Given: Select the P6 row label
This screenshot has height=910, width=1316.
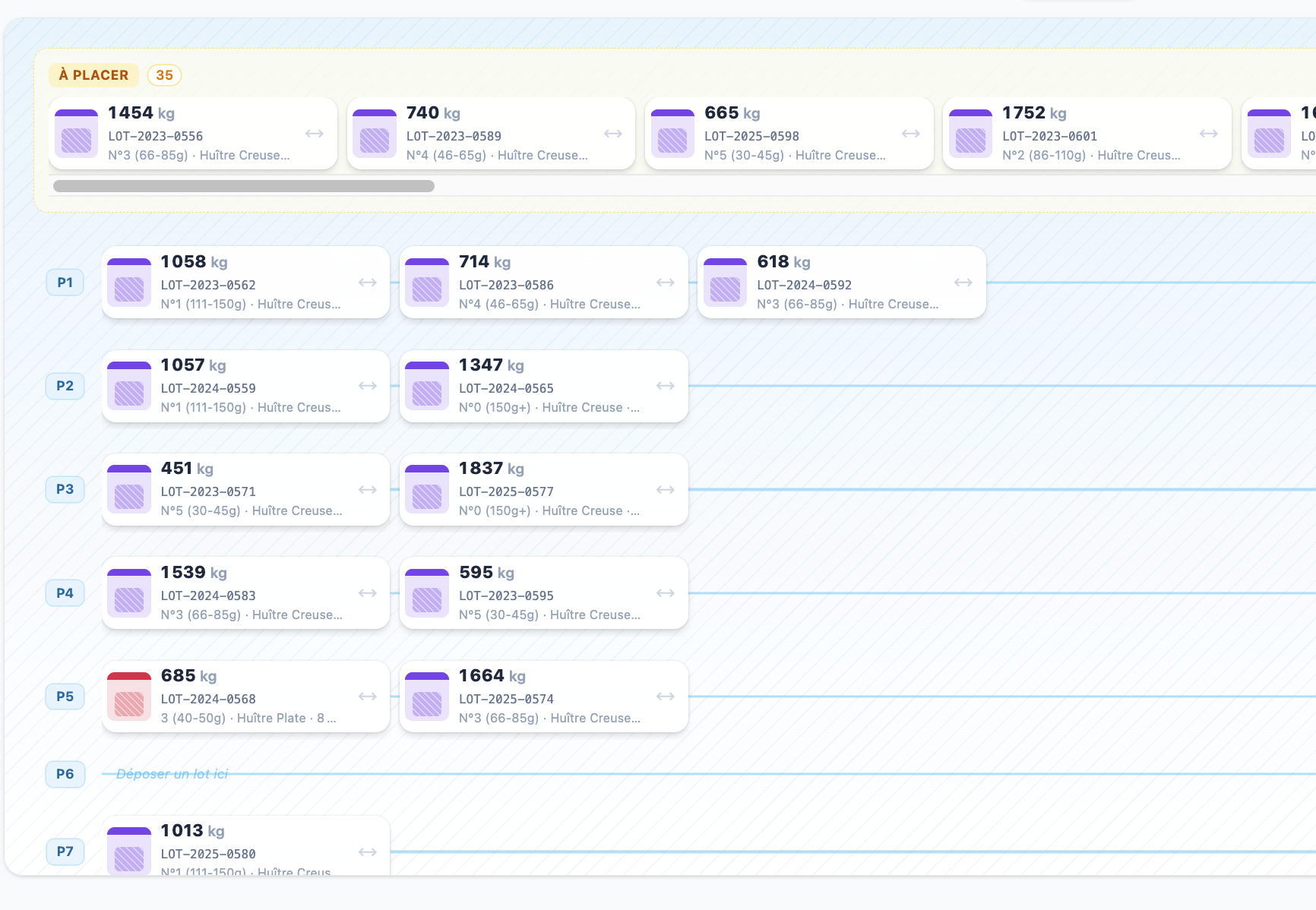Looking at the screenshot, I should [x=65, y=774].
